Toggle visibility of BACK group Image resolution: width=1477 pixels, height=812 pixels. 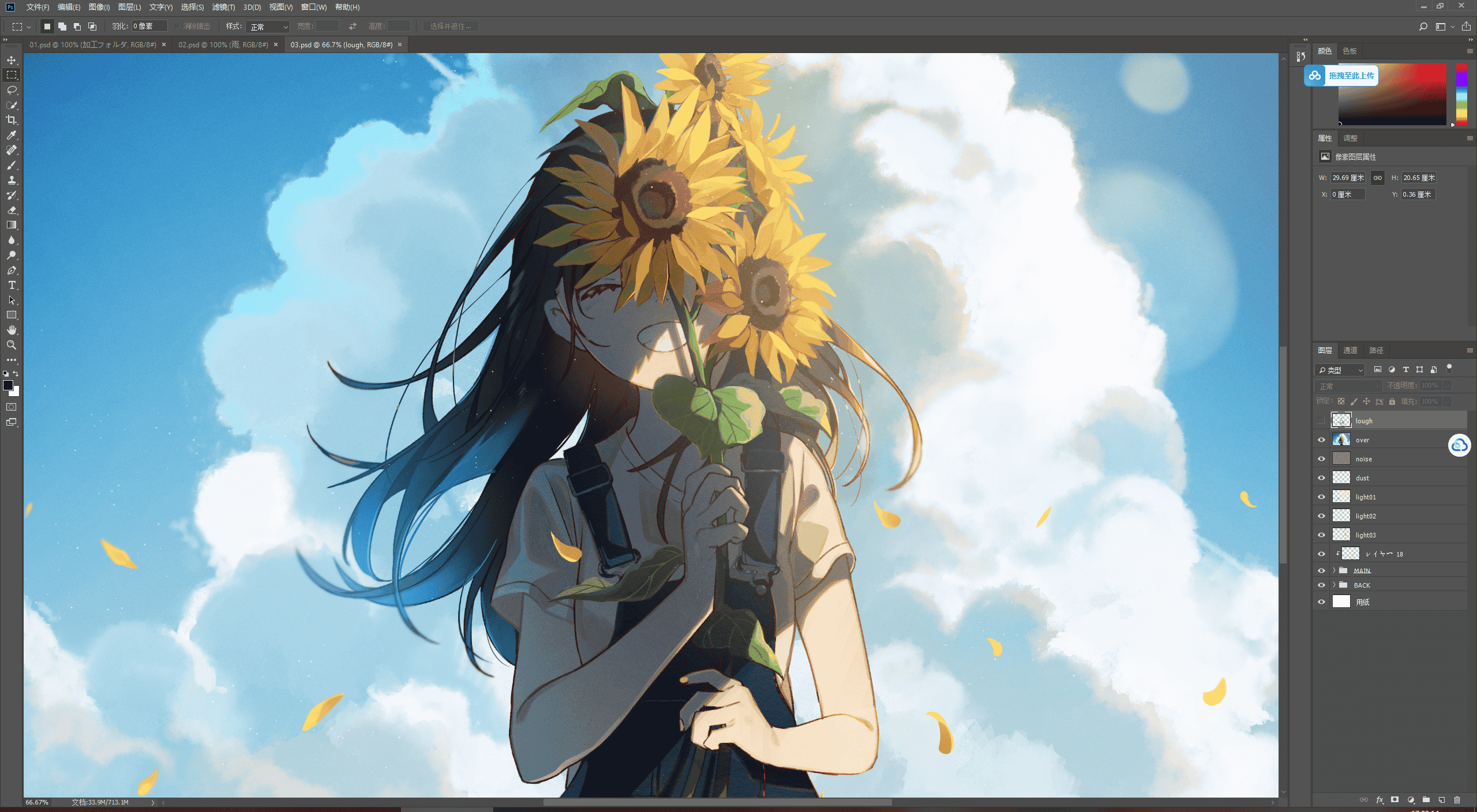[x=1321, y=585]
